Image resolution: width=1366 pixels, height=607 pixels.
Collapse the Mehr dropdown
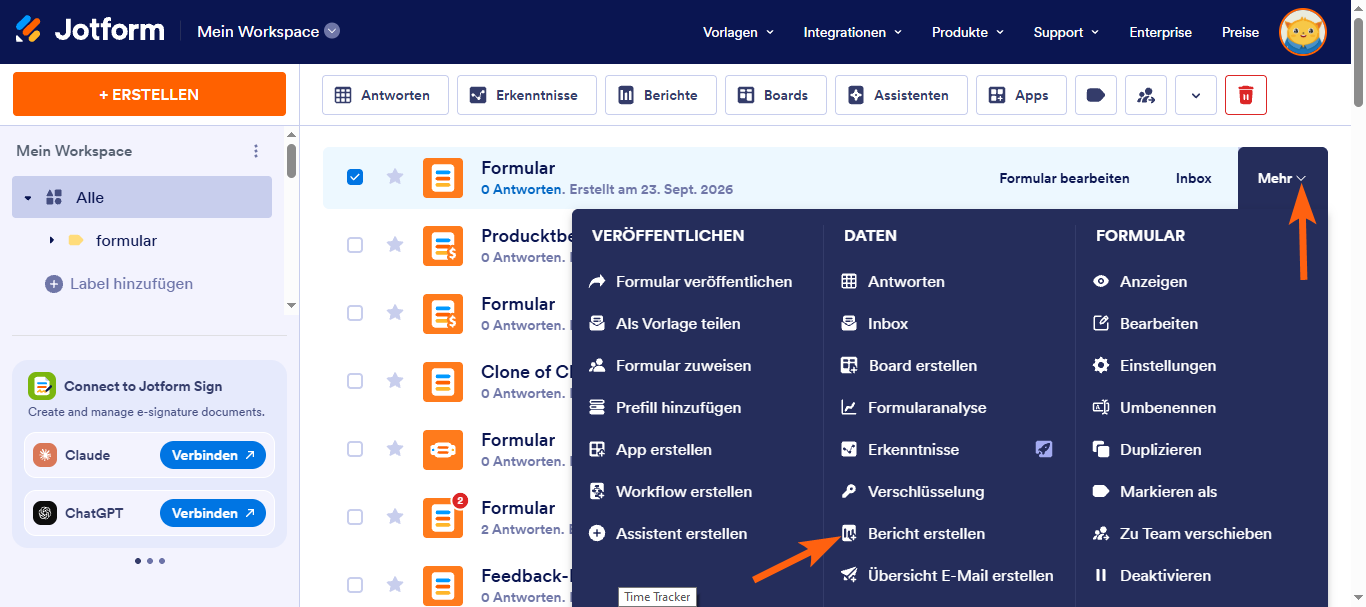pyautogui.click(x=1282, y=178)
